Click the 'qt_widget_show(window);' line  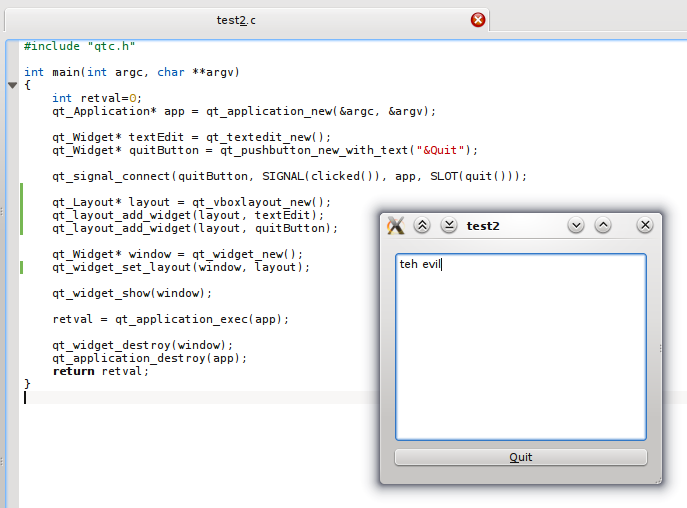[x=132, y=293]
